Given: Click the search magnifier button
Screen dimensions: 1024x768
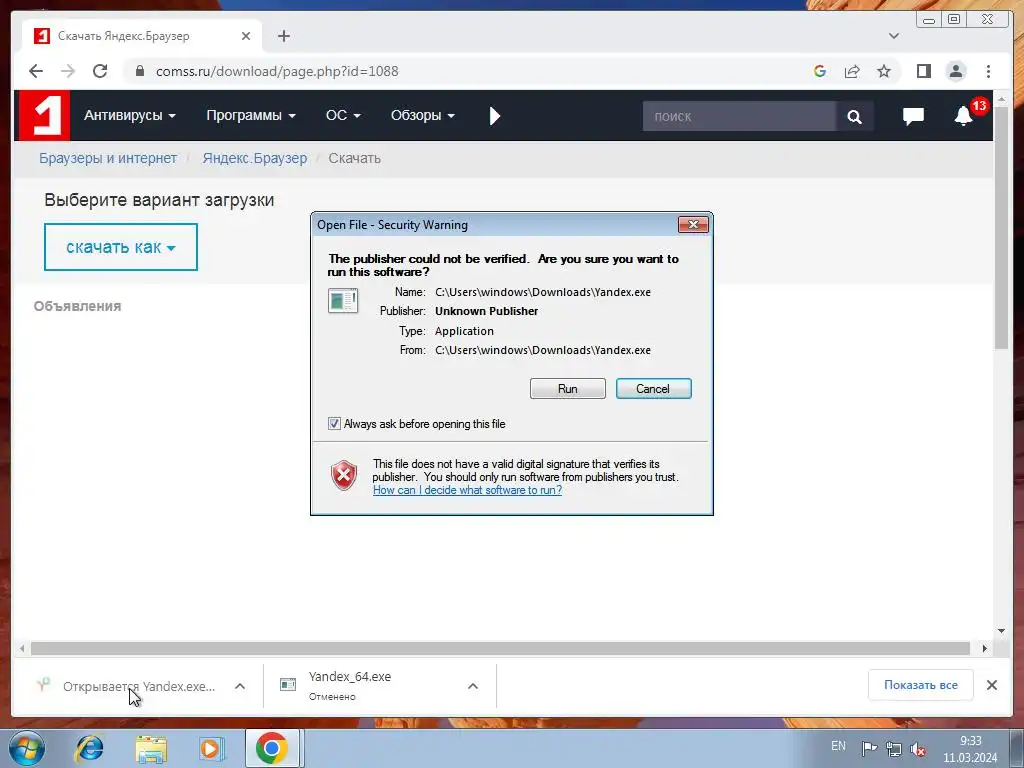Looking at the screenshot, I should click(854, 116).
